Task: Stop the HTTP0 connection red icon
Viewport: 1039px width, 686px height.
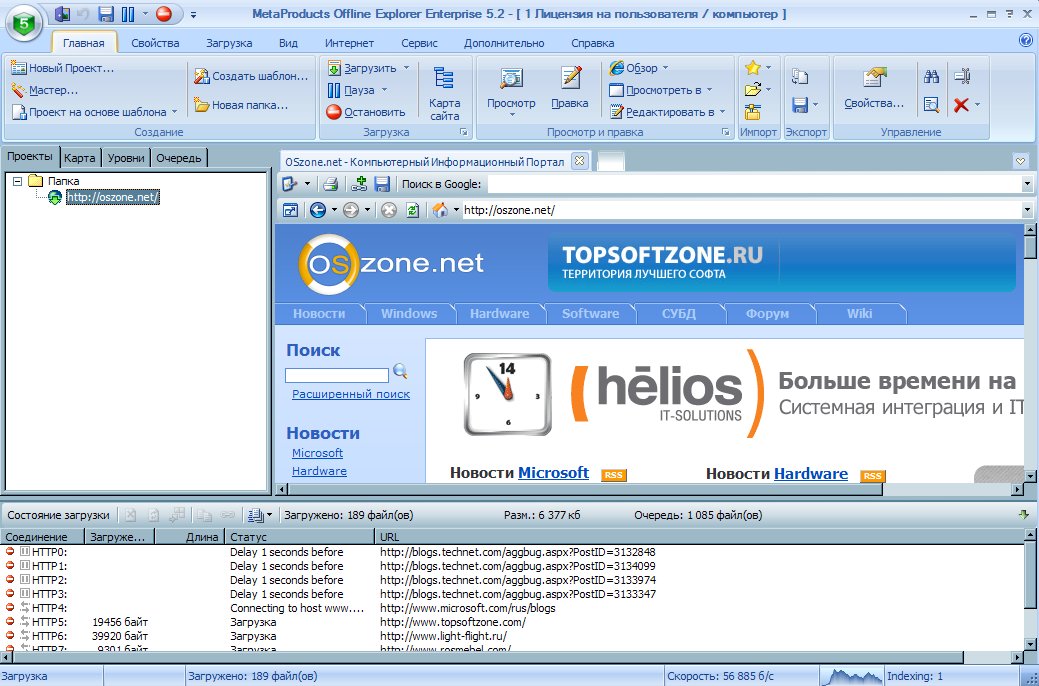Action: [10, 551]
